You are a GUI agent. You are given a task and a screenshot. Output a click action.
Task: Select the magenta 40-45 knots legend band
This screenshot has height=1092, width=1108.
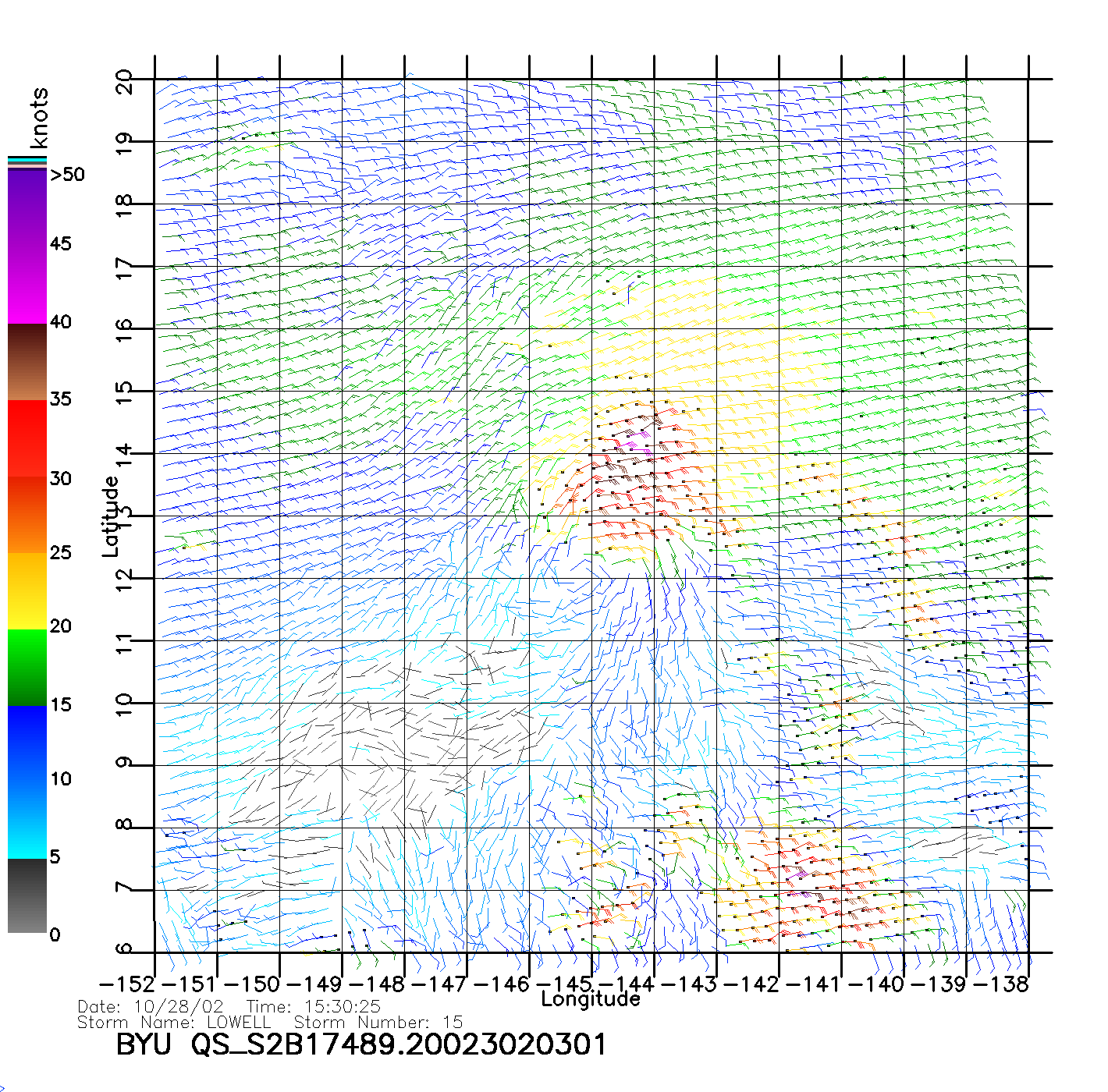coord(27,285)
